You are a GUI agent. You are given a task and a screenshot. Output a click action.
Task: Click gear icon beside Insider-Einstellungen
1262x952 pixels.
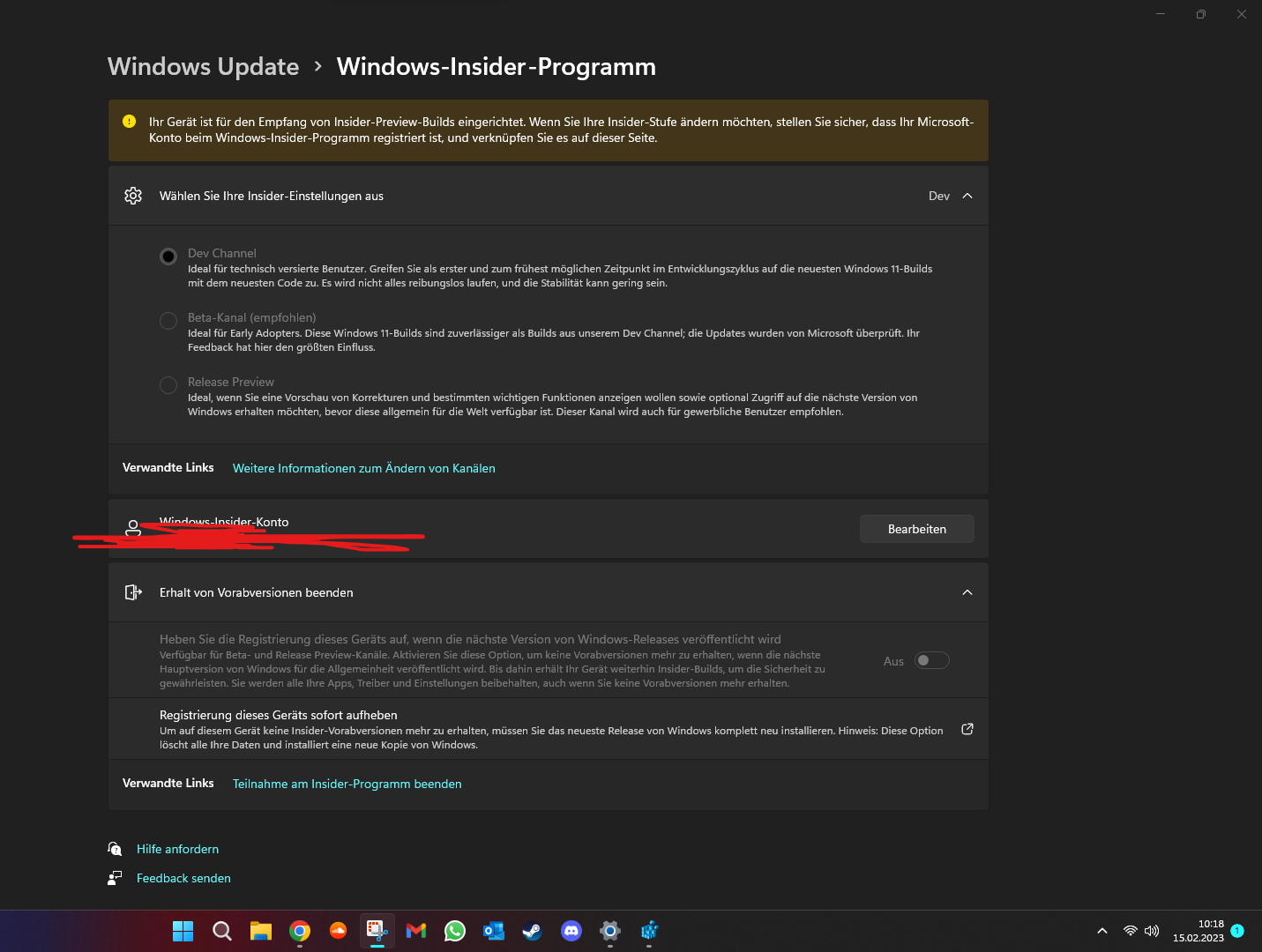click(x=133, y=196)
